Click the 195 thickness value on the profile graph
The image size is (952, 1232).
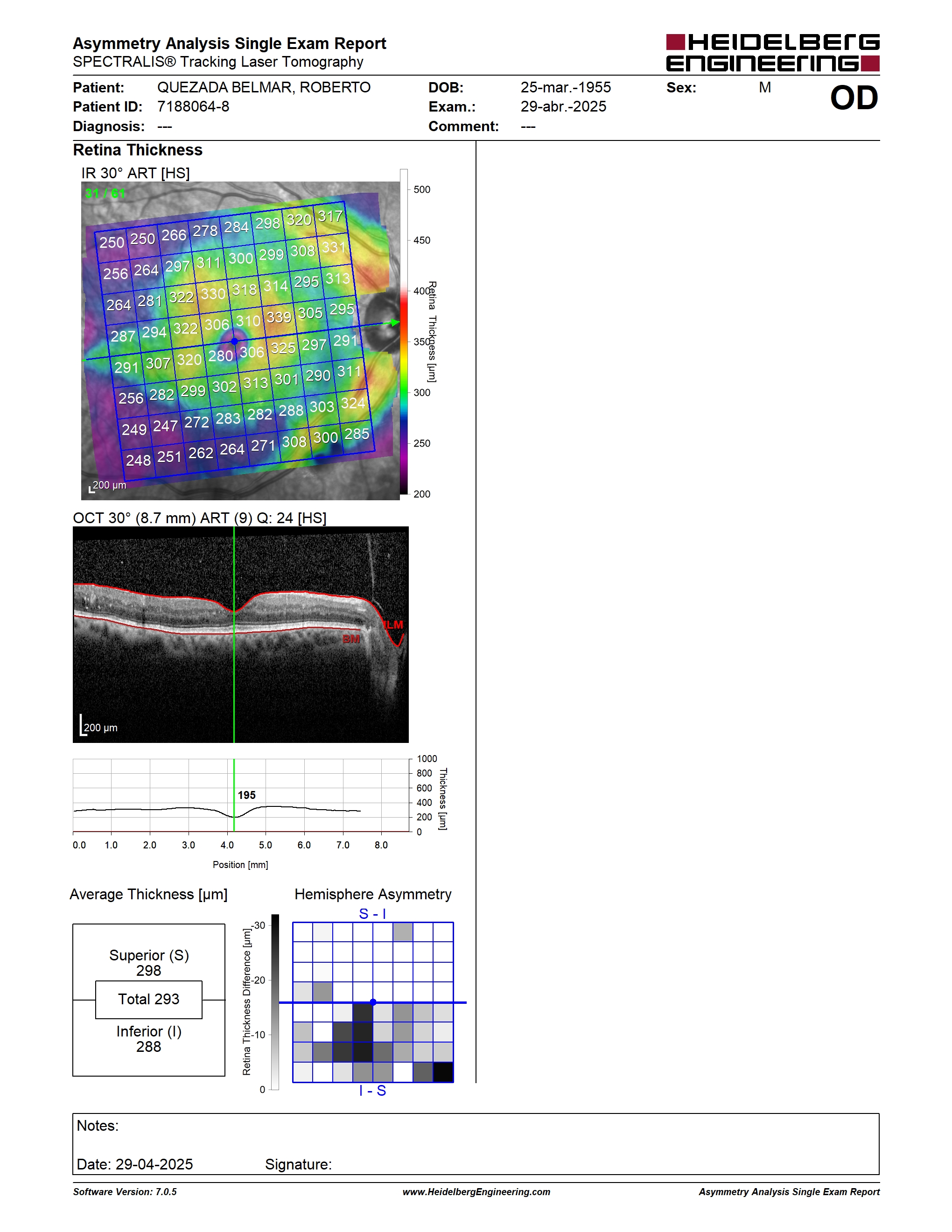point(246,795)
